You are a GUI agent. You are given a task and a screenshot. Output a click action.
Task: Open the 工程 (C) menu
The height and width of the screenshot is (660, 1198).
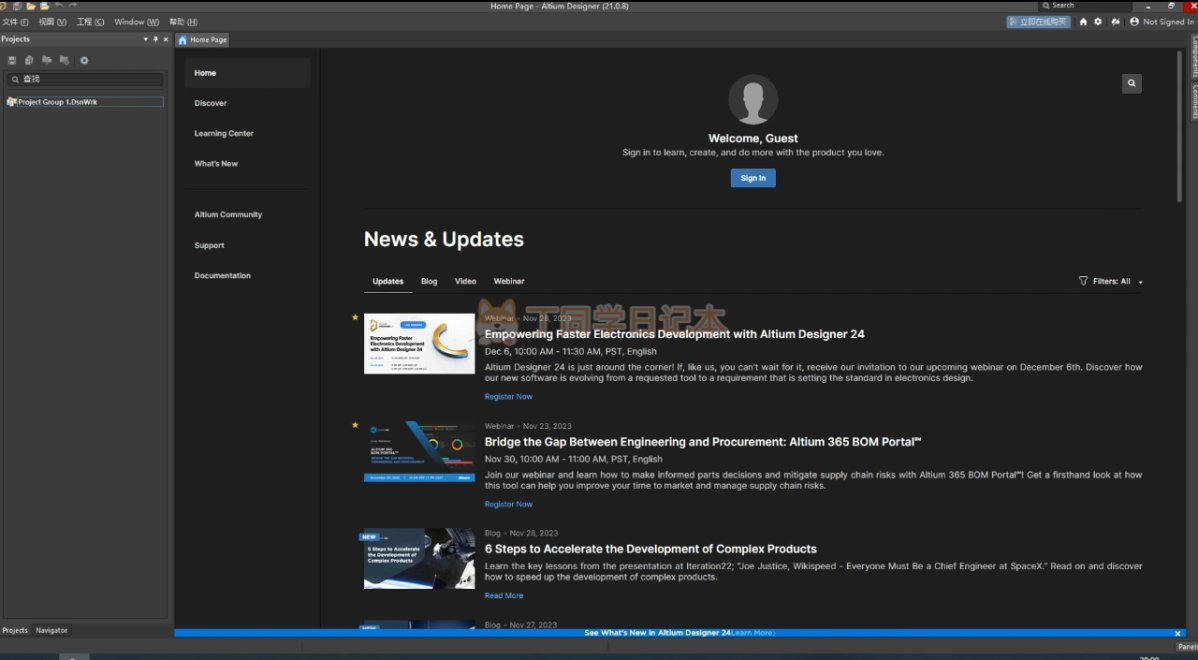point(90,22)
